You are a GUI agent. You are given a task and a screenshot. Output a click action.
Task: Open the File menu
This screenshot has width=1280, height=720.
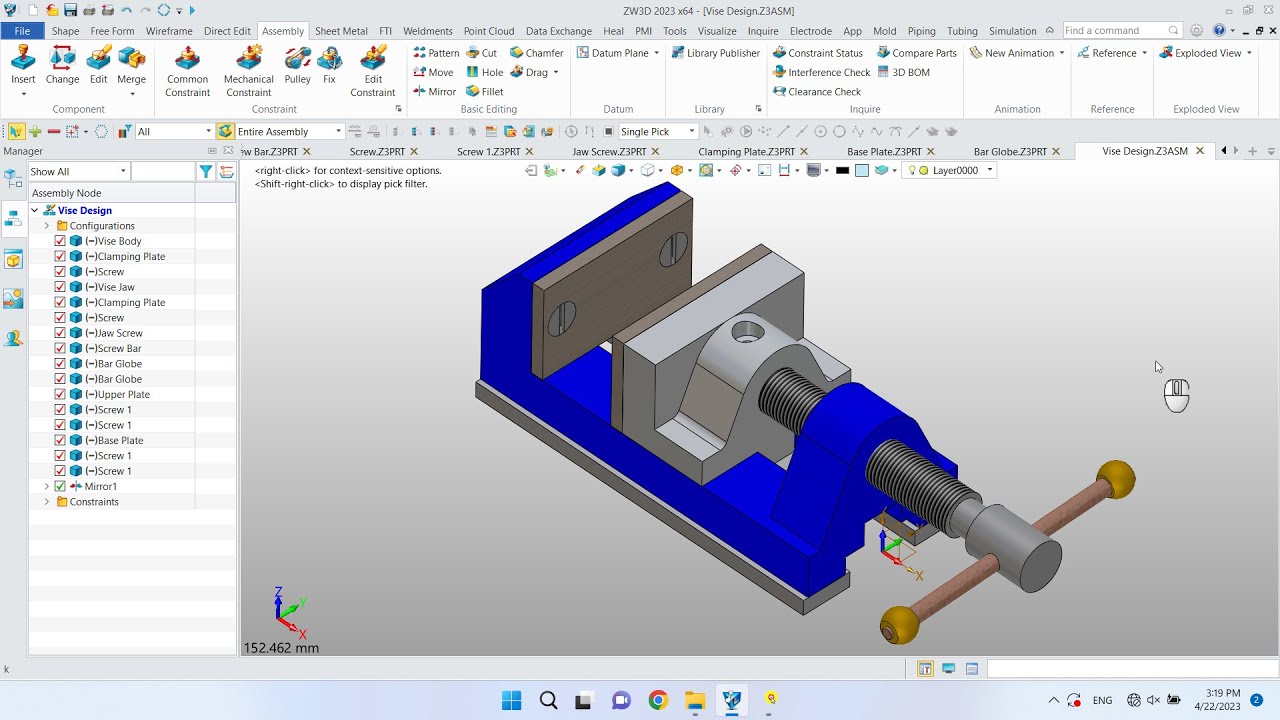[22, 31]
